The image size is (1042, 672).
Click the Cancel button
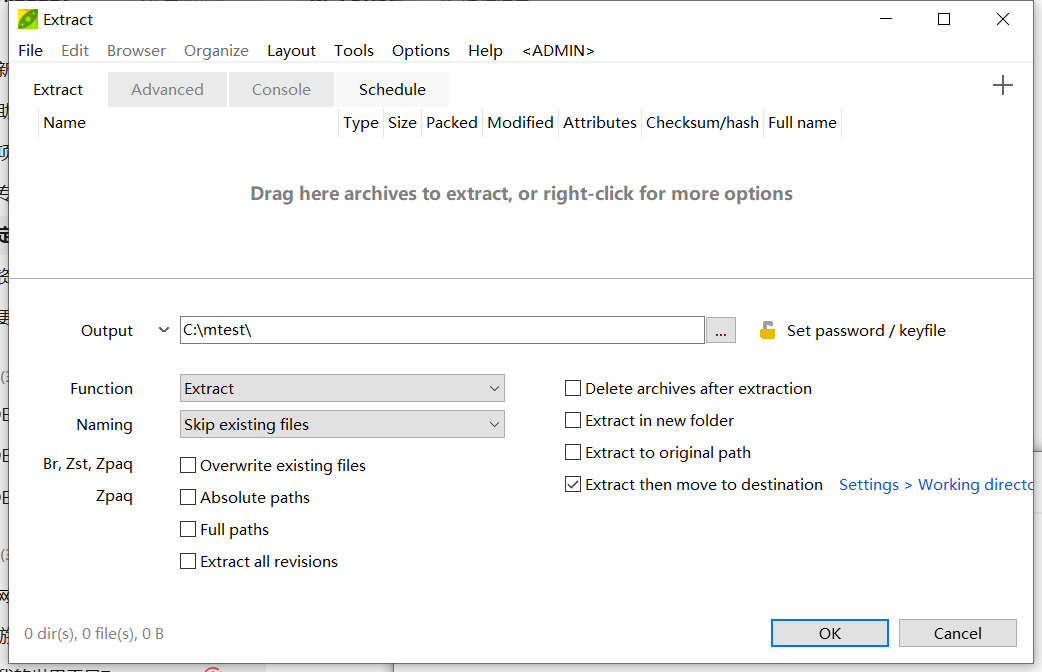tap(958, 633)
